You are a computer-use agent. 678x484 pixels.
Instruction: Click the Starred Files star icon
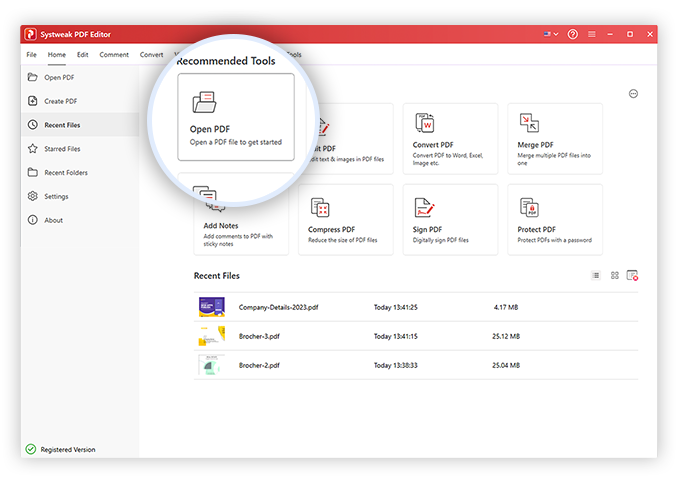pyautogui.click(x=32, y=148)
